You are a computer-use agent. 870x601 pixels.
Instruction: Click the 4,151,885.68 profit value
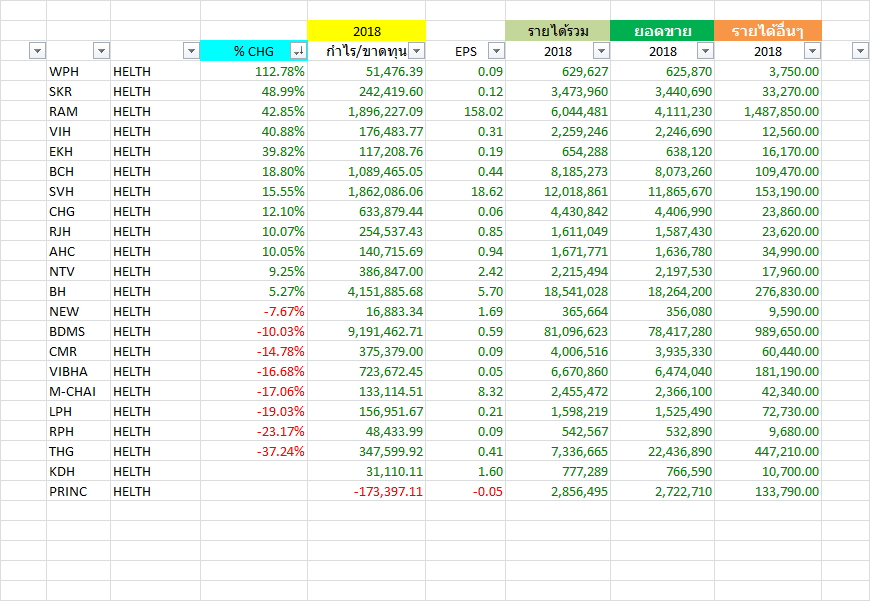[x=386, y=291]
